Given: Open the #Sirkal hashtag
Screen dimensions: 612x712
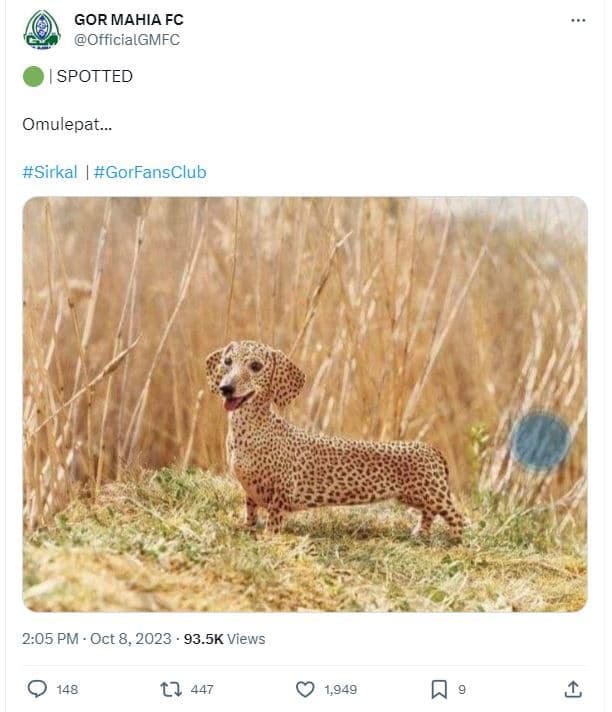Looking at the screenshot, I should (x=50, y=172).
